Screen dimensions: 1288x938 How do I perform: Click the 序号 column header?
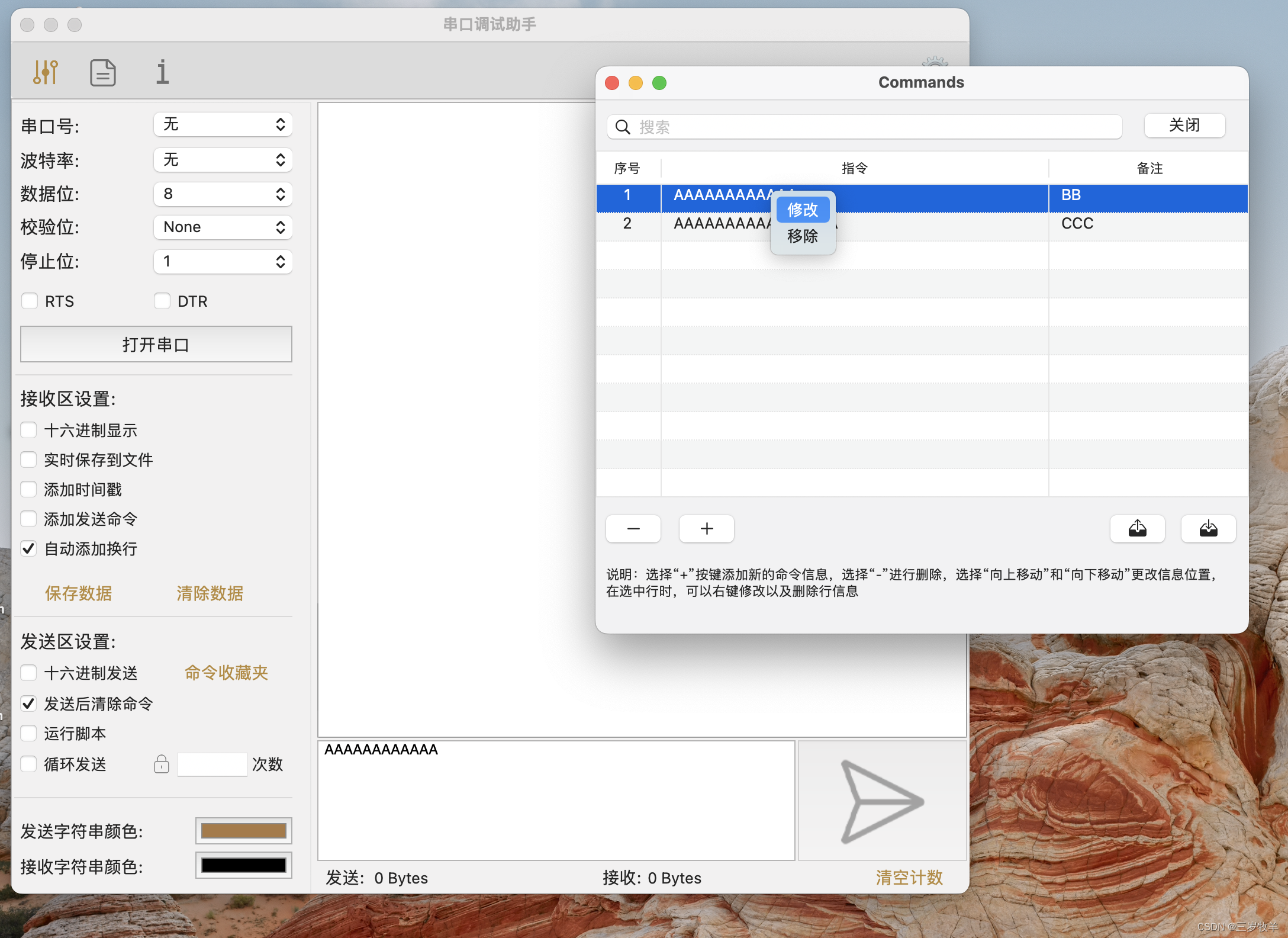(x=627, y=168)
